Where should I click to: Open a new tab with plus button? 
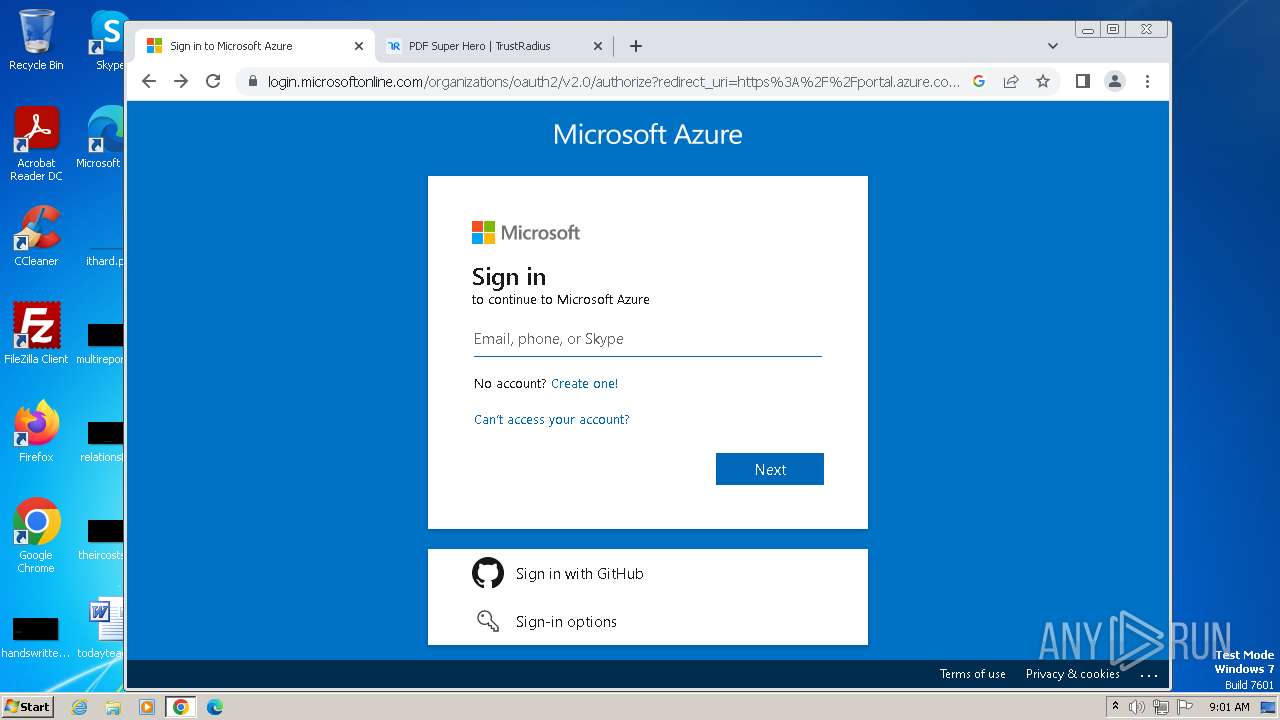pos(636,46)
